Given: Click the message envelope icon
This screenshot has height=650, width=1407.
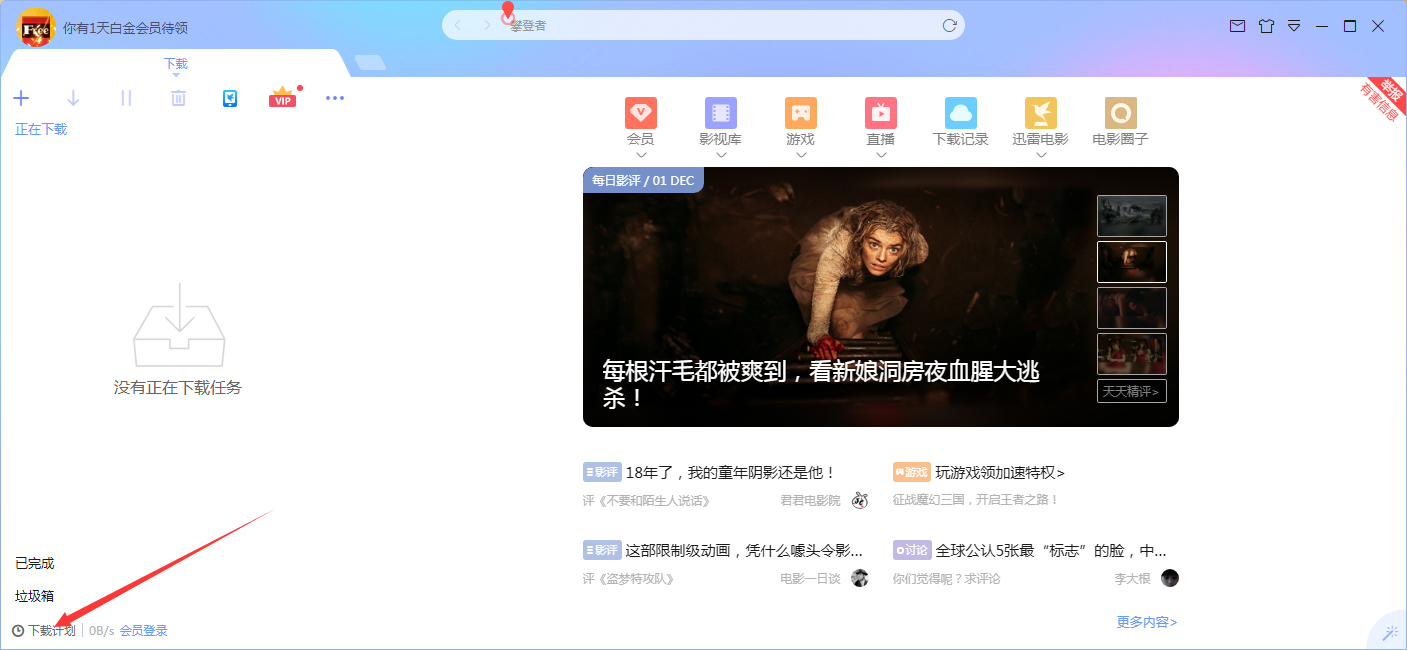Looking at the screenshot, I should [1235, 28].
